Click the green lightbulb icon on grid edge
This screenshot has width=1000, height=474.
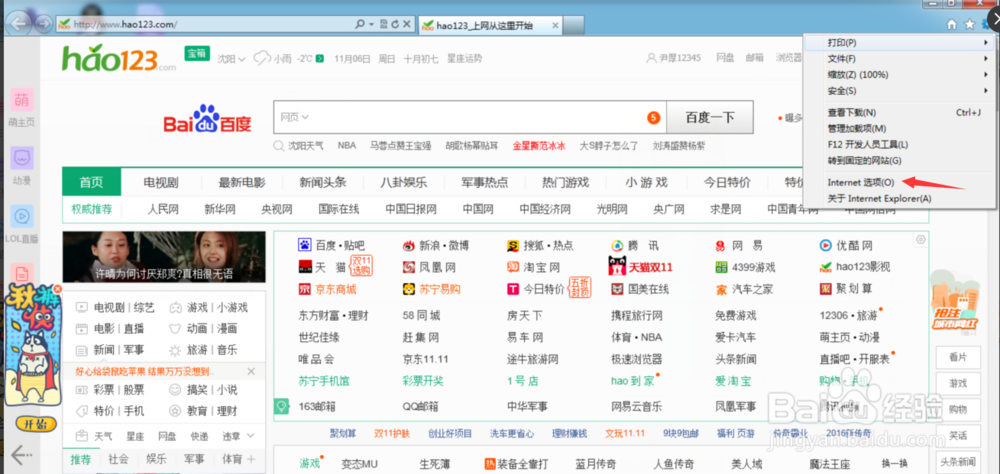point(281,406)
